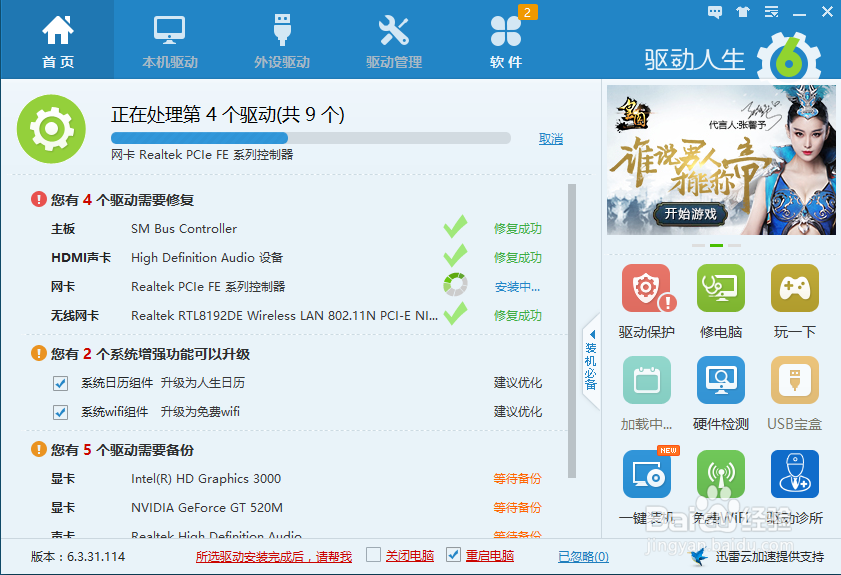Toggle 系统wifi组件 upgrade checkbox

coord(61,412)
